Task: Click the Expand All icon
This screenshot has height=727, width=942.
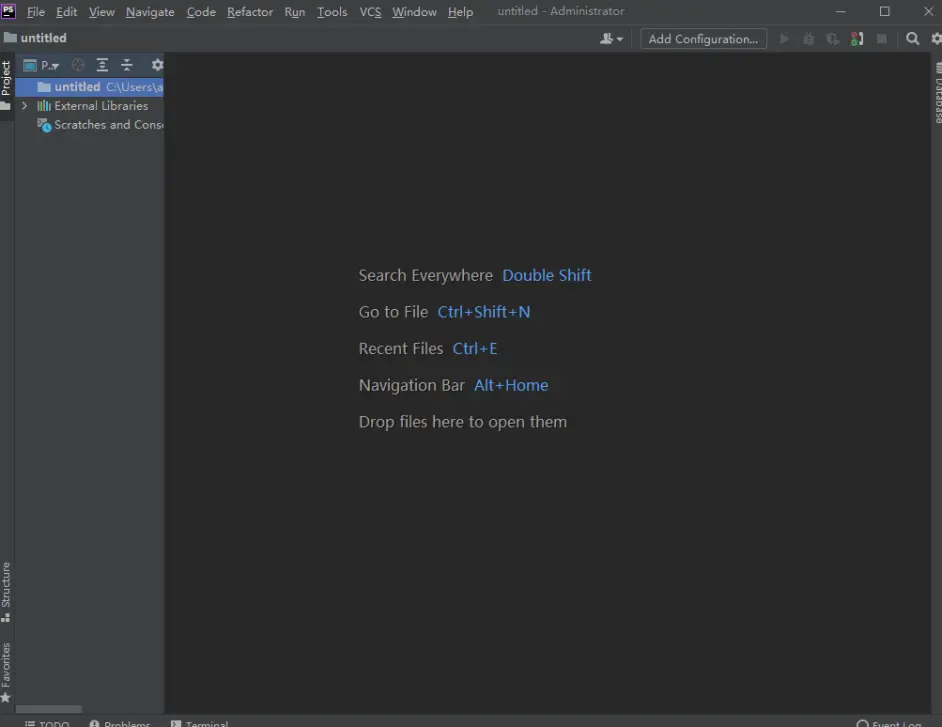Action: click(102, 65)
